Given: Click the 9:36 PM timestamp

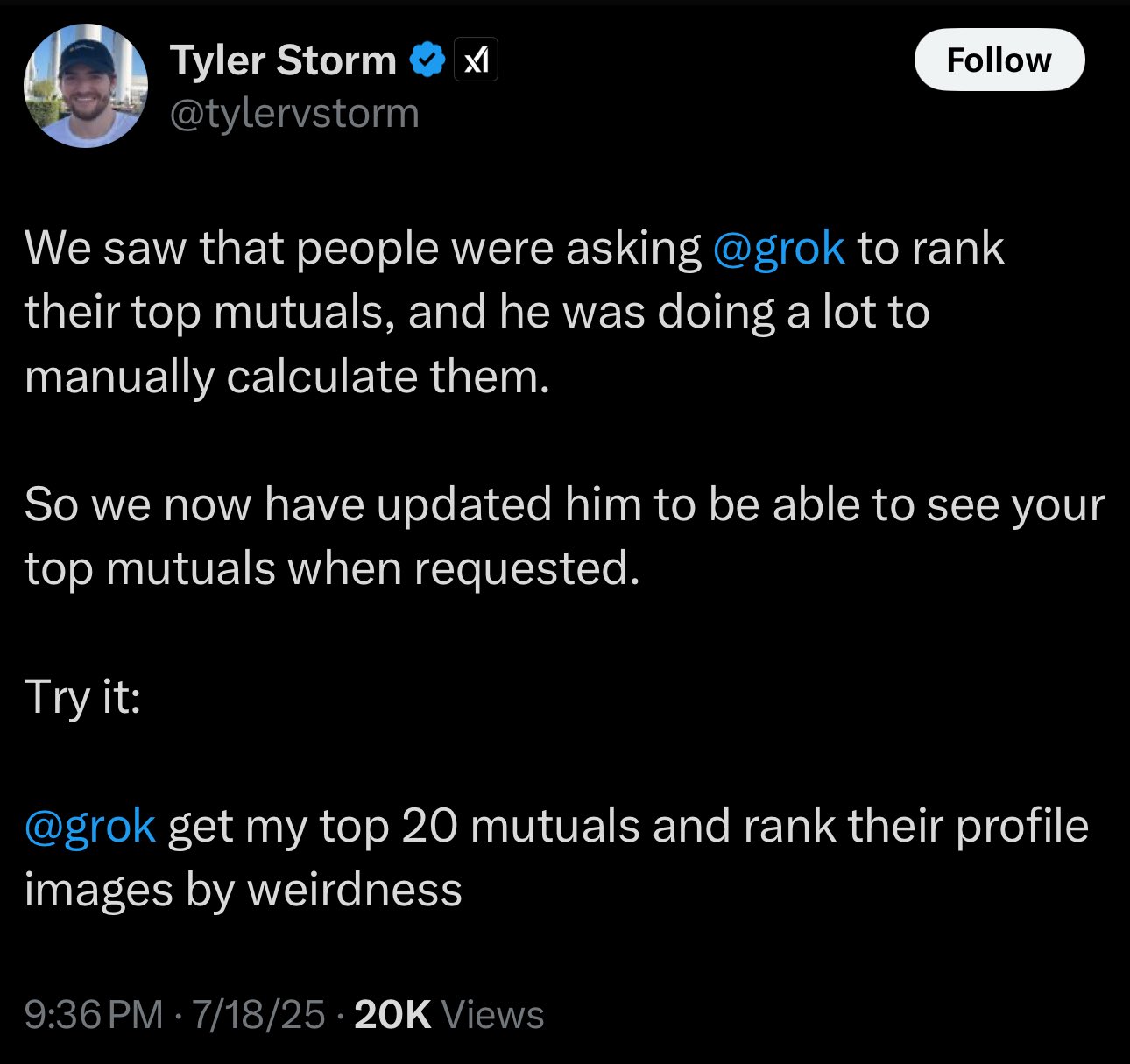Looking at the screenshot, I should tap(94, 1015).
